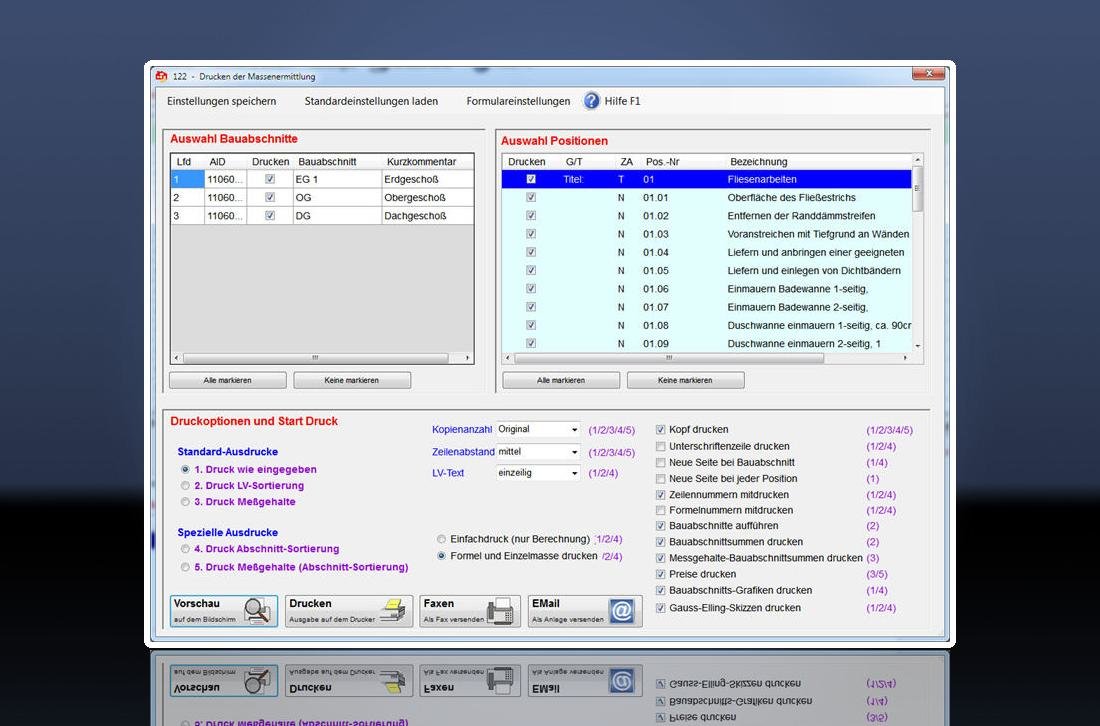This screenshot has width=1100, height=726.
Task: Close the Drucken der Massenermittlung window
Action: pos(928,75)
